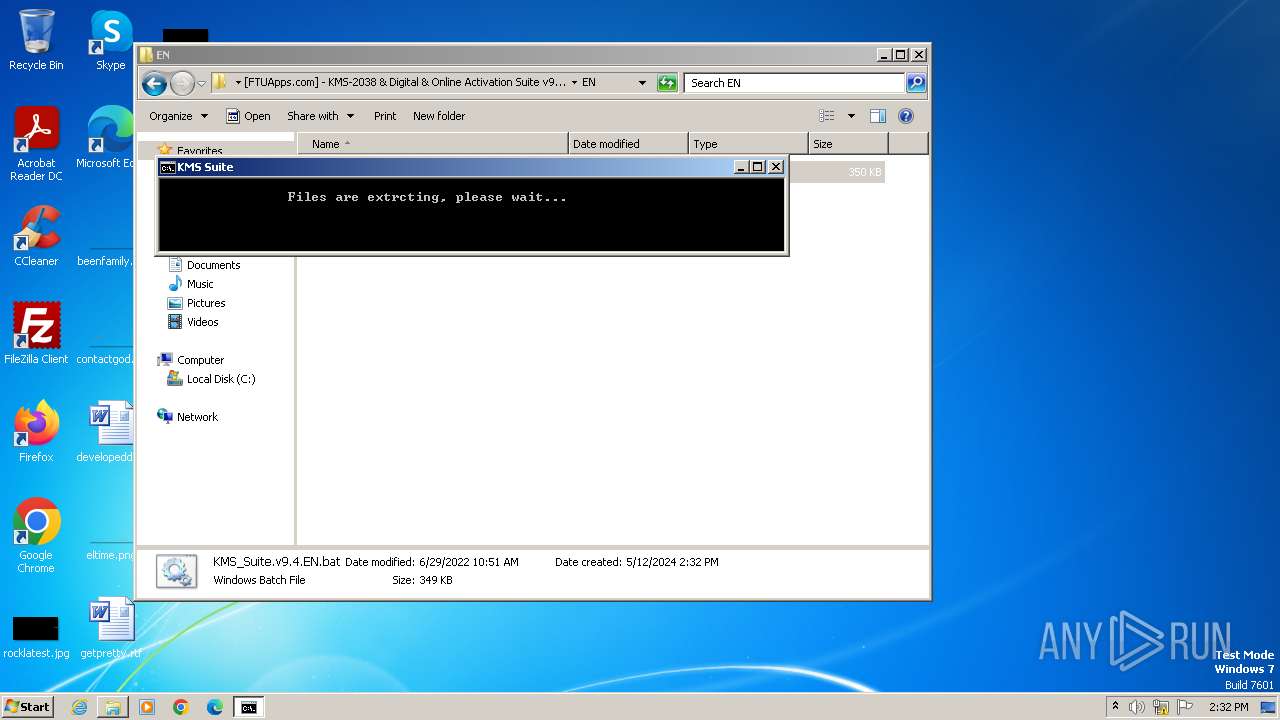The width and height of the screenshot is (1280, 720).
Task: Select Videos library in sidebar
Action: 193,322
